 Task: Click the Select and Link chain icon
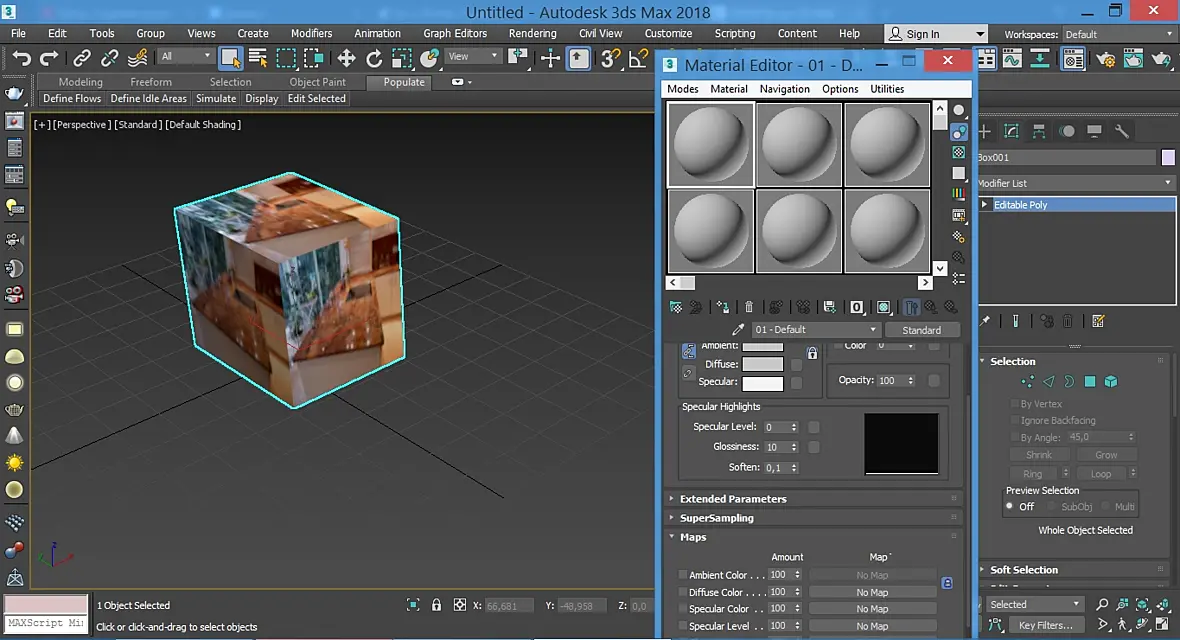point(81,58)
